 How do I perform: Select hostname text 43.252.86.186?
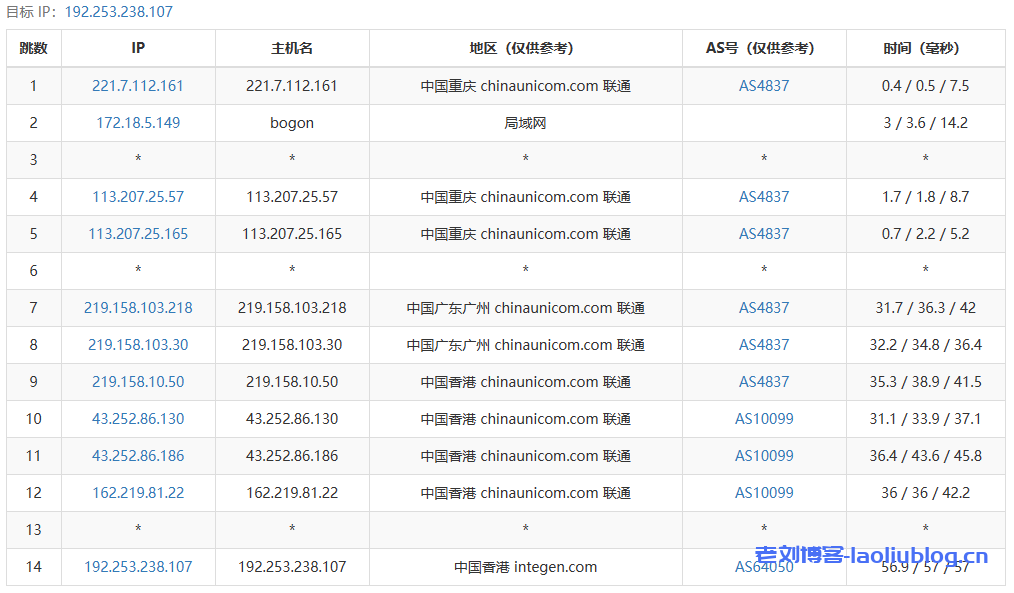point(292,455)
